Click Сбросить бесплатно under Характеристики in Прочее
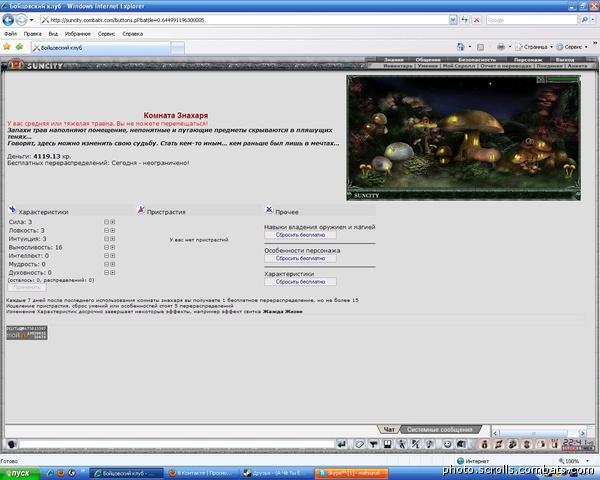The width and height of the screenshot is (600, 480). (300, 282)
